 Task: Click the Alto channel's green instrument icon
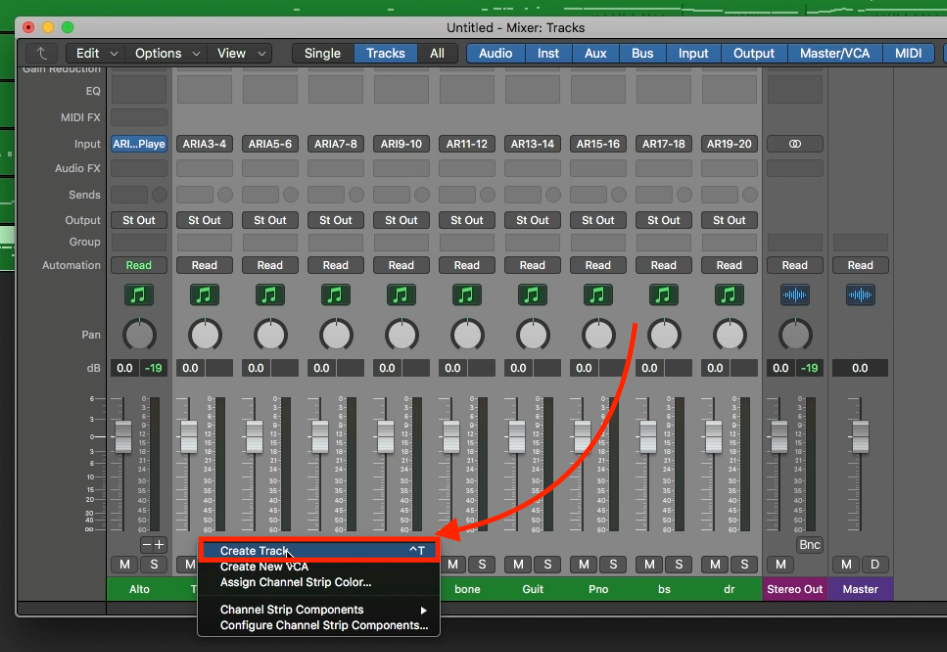point(139,295)
